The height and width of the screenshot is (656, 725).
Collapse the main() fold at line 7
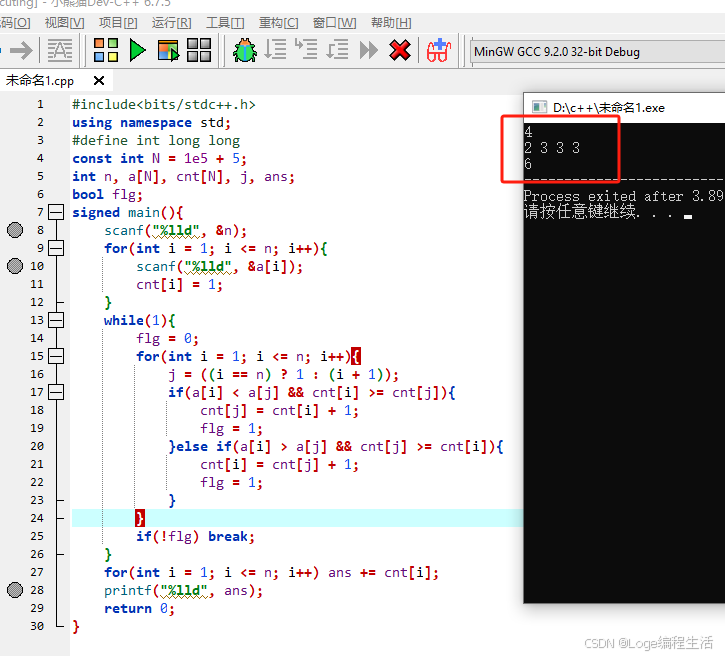click(56, 212)
